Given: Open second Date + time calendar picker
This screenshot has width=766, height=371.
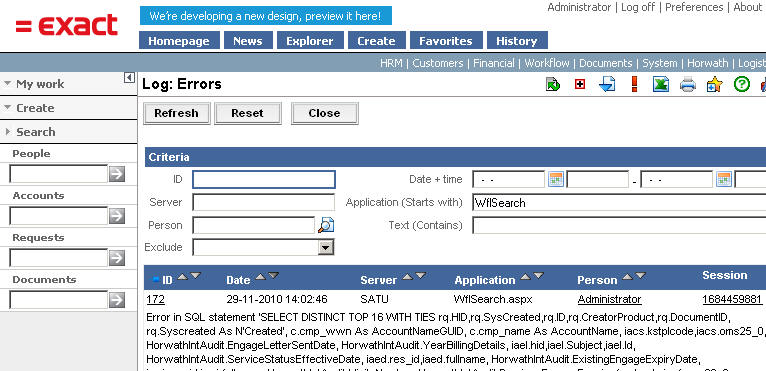Looking at the screenshot, I should [724, 179].
